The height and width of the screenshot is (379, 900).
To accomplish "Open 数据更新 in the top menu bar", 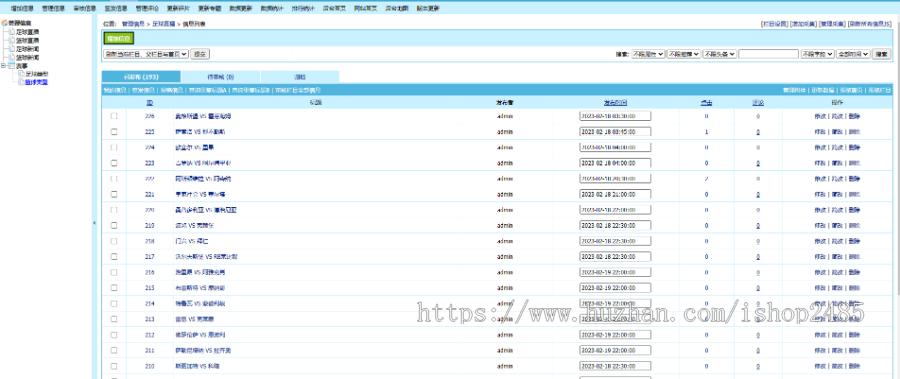I will pyautogui.click(x=241, y=9).
